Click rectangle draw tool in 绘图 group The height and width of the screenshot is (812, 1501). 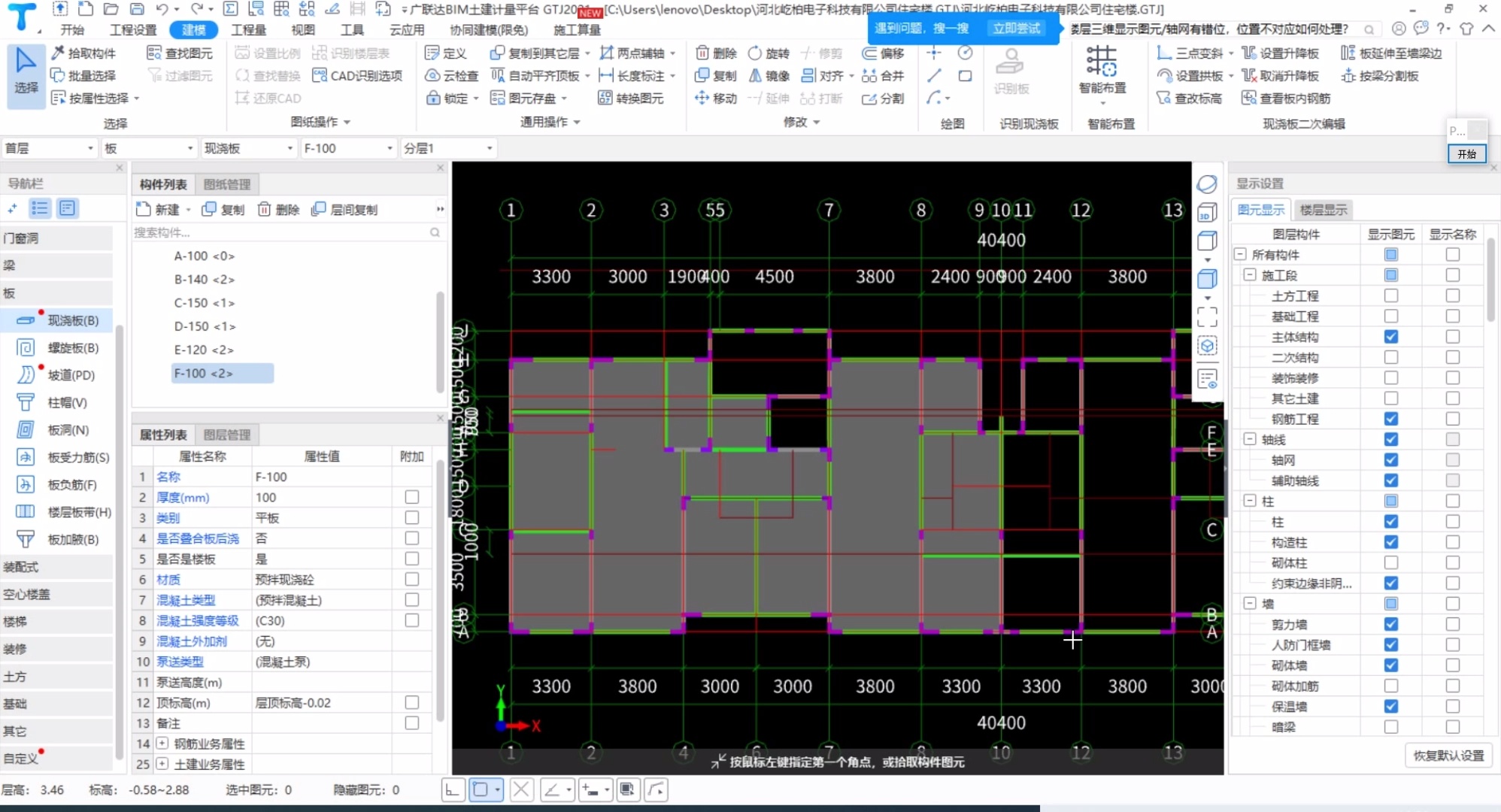point(965,76)
